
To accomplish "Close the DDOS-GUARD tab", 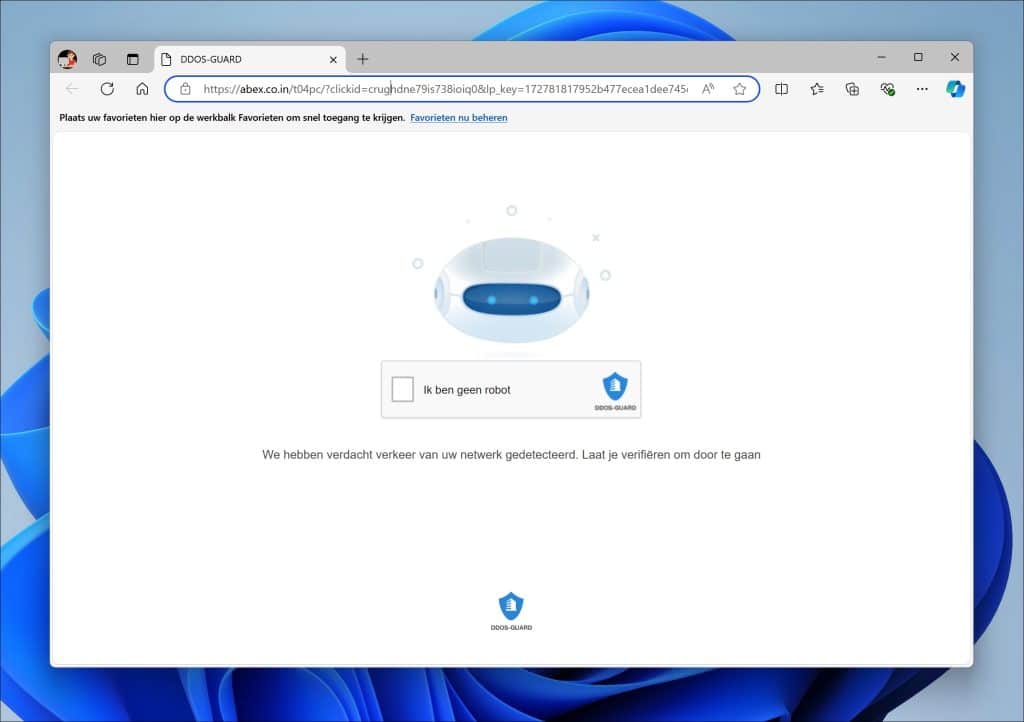I will [333, 59].
